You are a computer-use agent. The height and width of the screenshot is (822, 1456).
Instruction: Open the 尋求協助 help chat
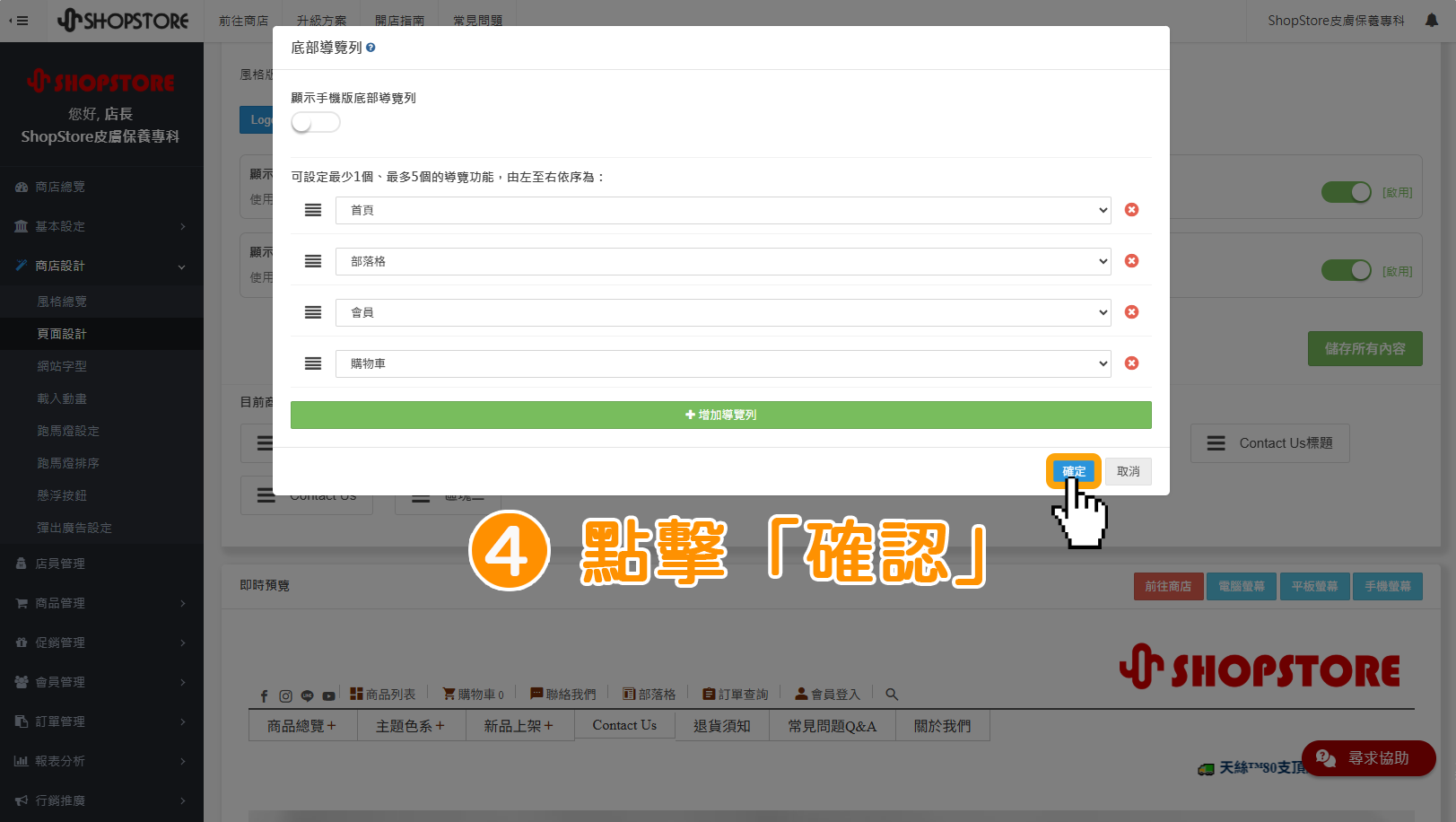click(1369, 758)
